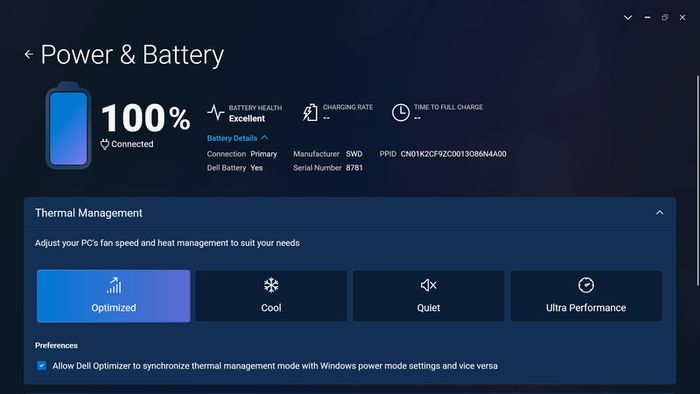Click the Connected power plug icon
Image resolution: width=700 pixels, height=394 pixels.
(105, 144)
